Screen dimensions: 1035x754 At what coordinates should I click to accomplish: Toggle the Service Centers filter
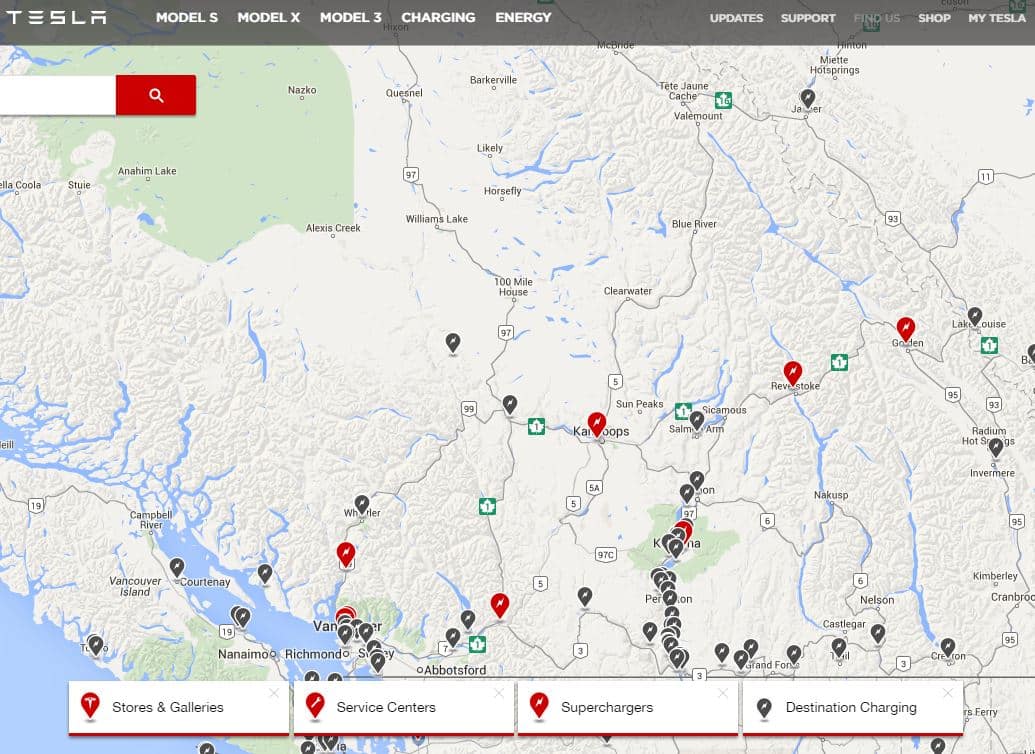pos(403,707)
